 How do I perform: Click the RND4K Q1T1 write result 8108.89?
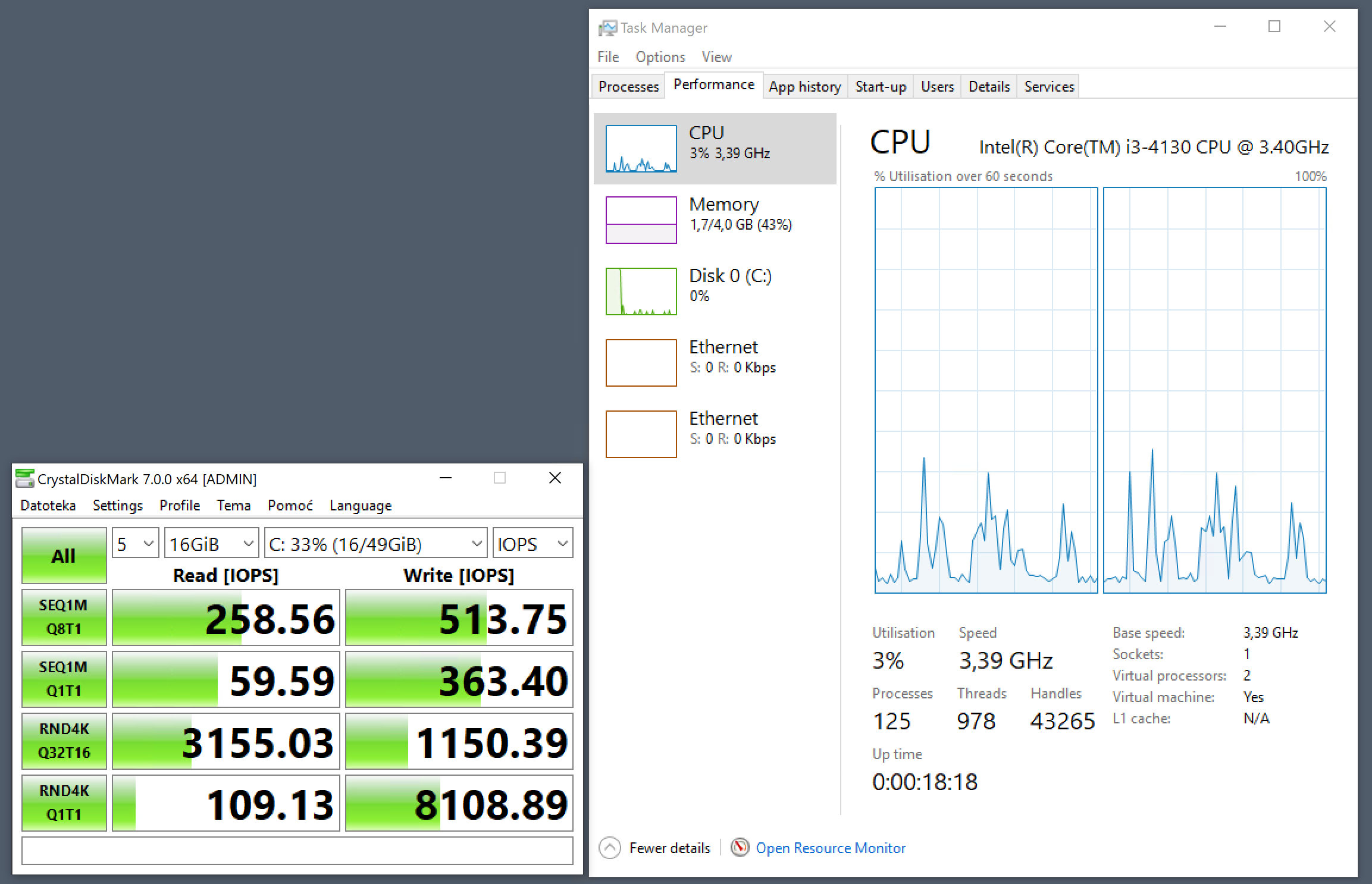coord(459,803)
